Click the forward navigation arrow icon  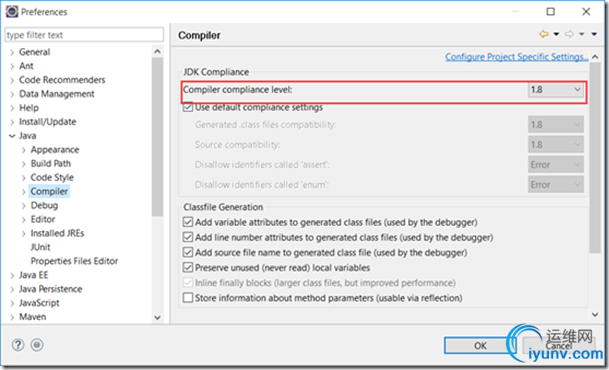coord(569,34)
